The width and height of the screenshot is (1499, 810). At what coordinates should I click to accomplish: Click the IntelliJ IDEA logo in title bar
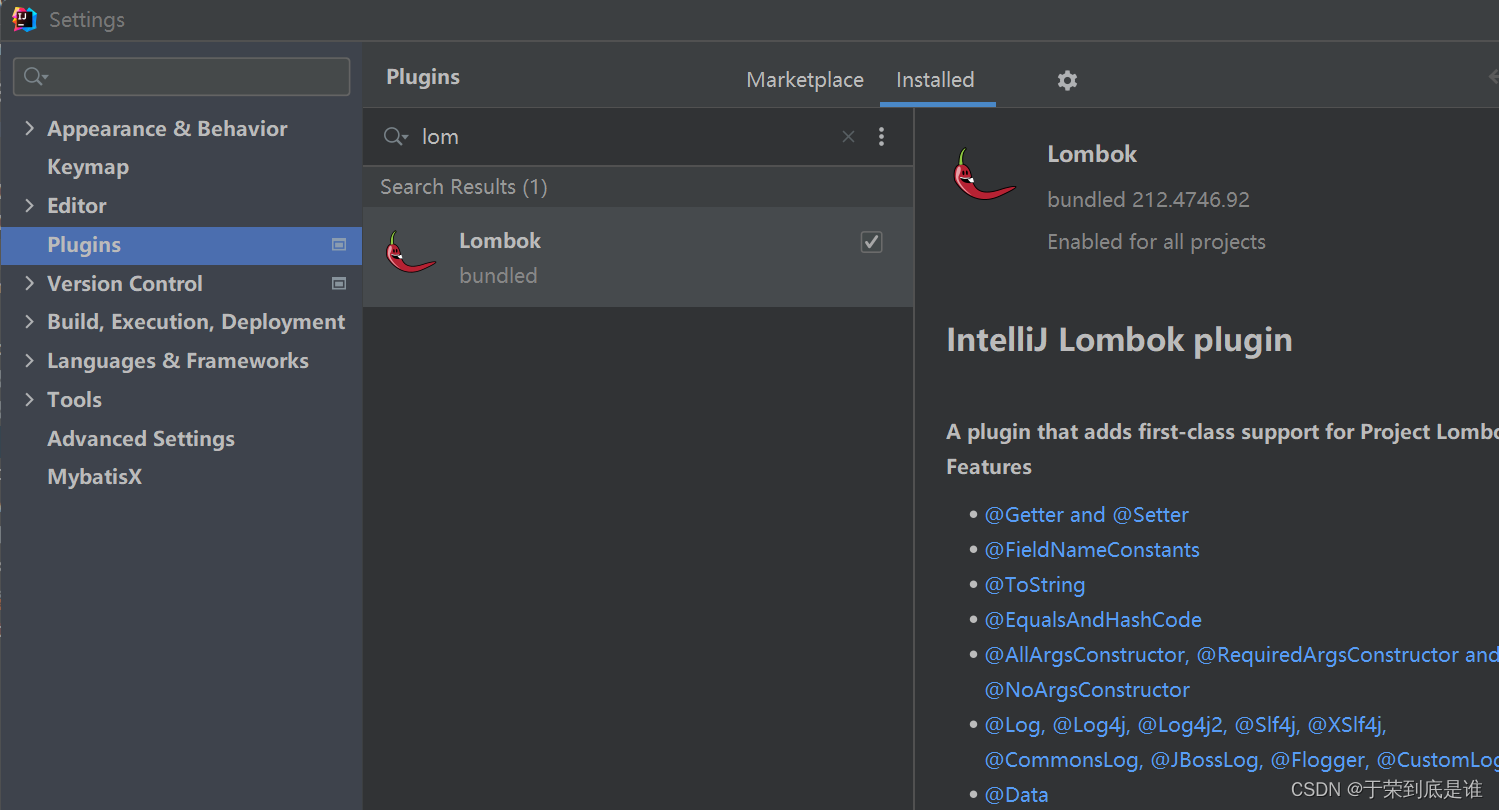24,19
